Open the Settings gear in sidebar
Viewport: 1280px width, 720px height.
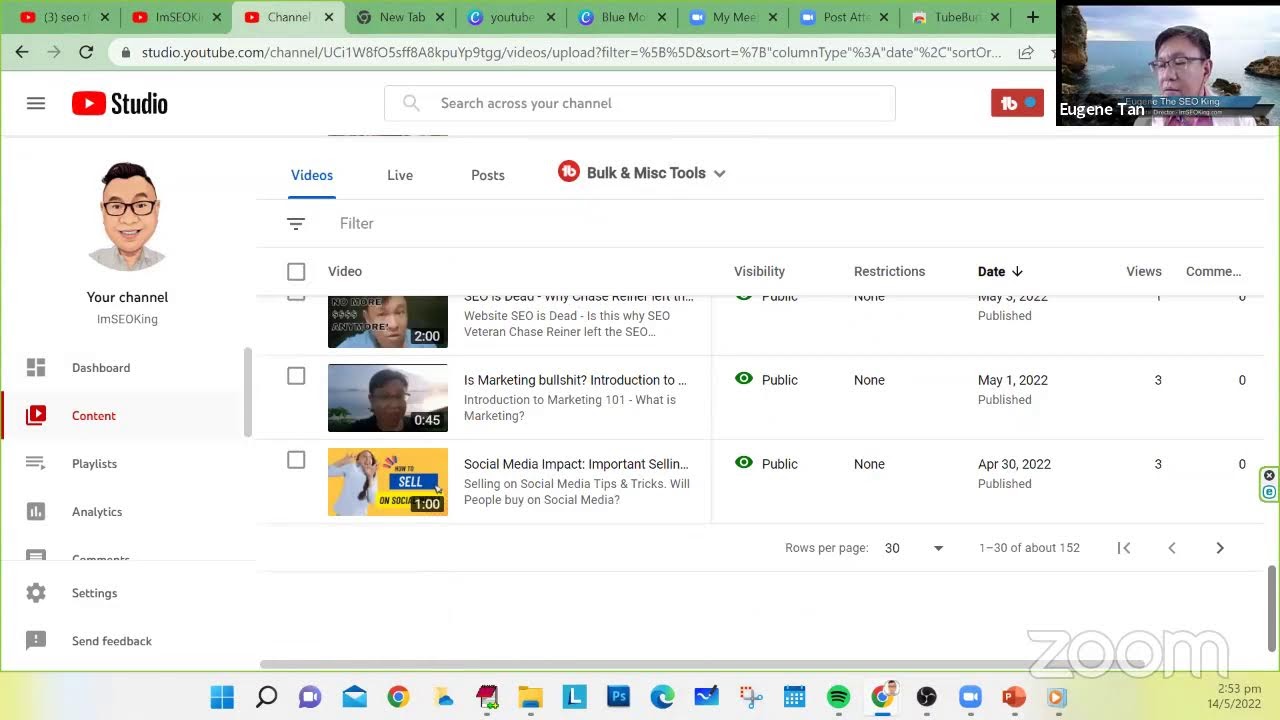[36, 593]
